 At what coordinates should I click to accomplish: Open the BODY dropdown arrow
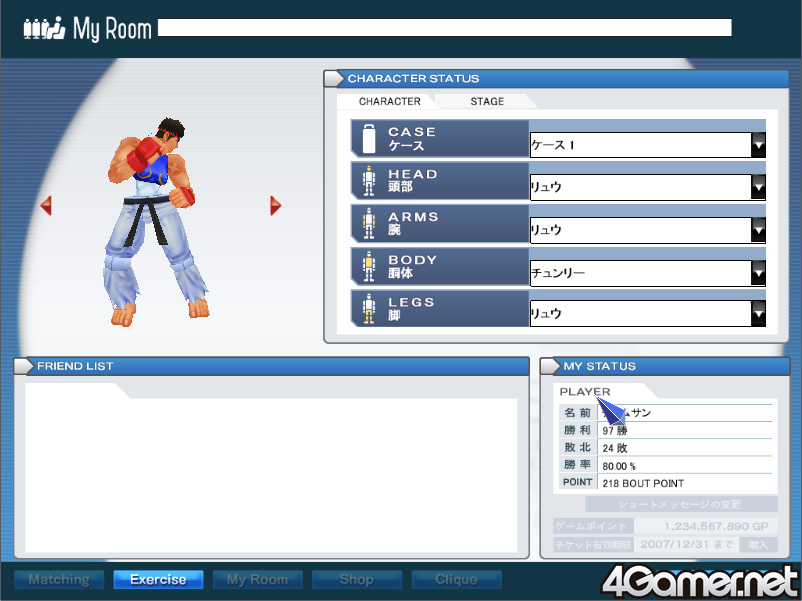[759, 273]
